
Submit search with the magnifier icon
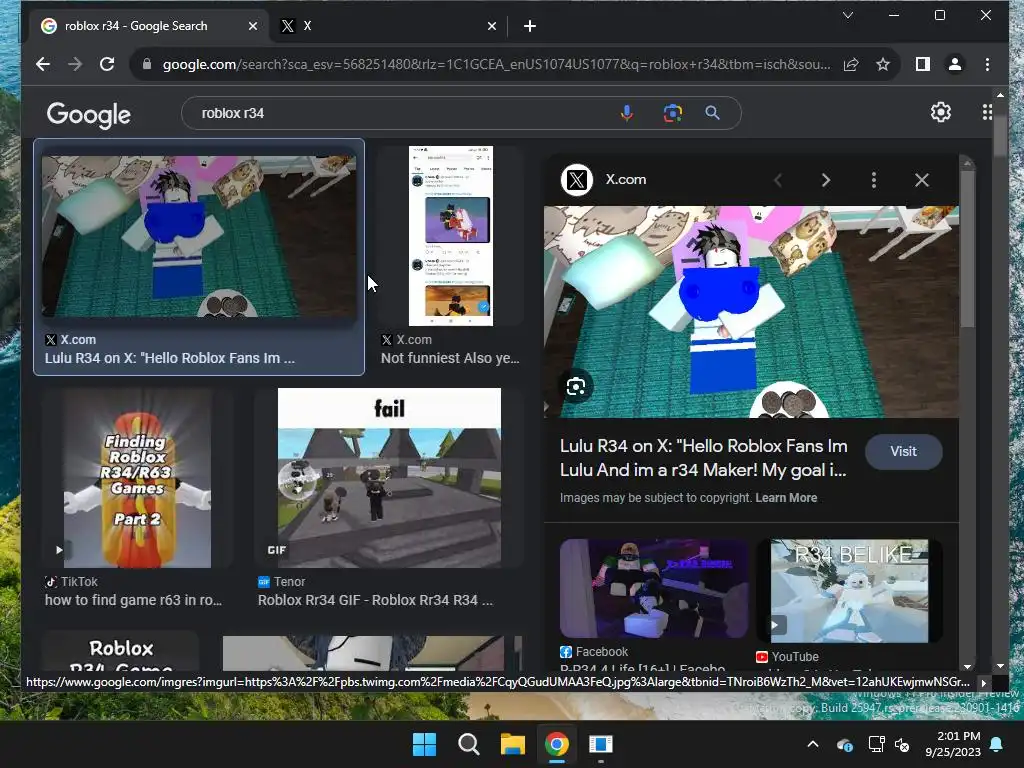712,113
